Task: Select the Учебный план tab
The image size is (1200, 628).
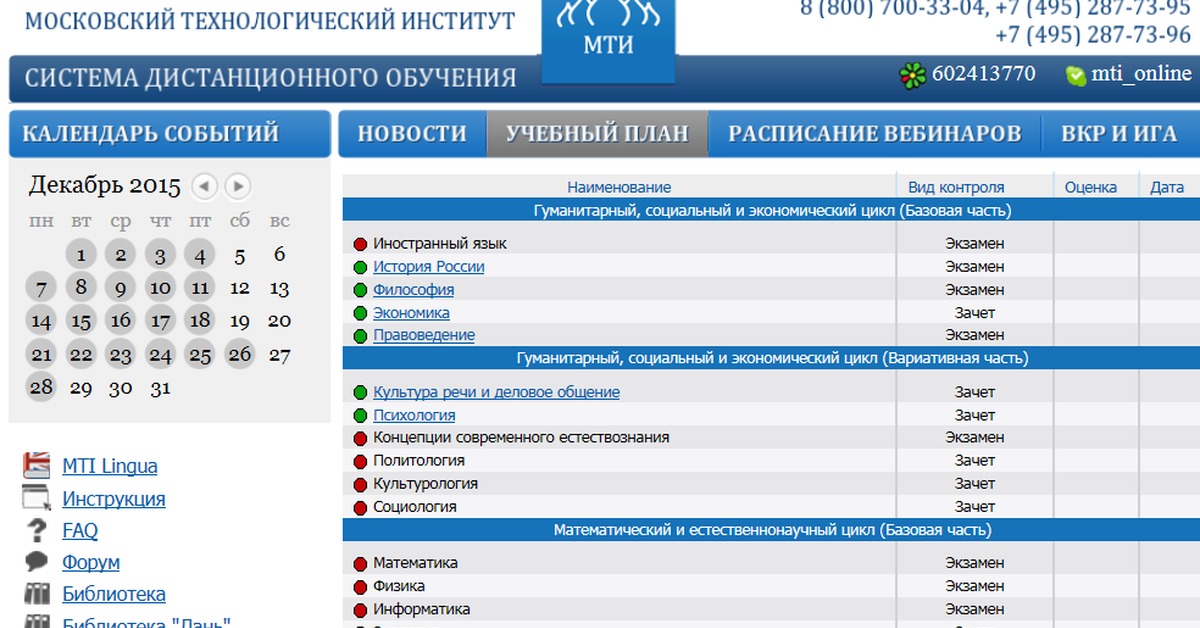Action: pyautogui.click(x=597, y=134)
